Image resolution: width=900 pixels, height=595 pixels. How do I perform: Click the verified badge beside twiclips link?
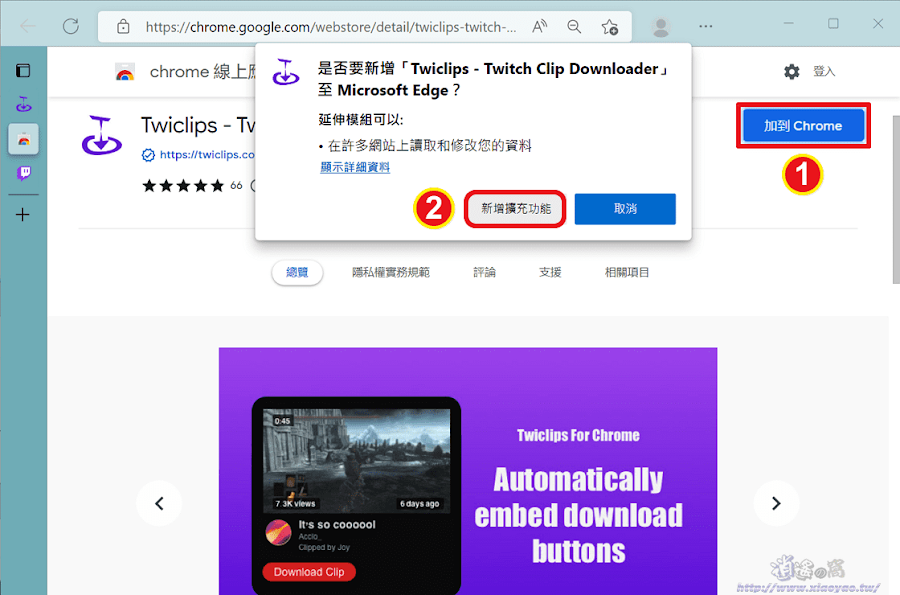click(148, 155)
